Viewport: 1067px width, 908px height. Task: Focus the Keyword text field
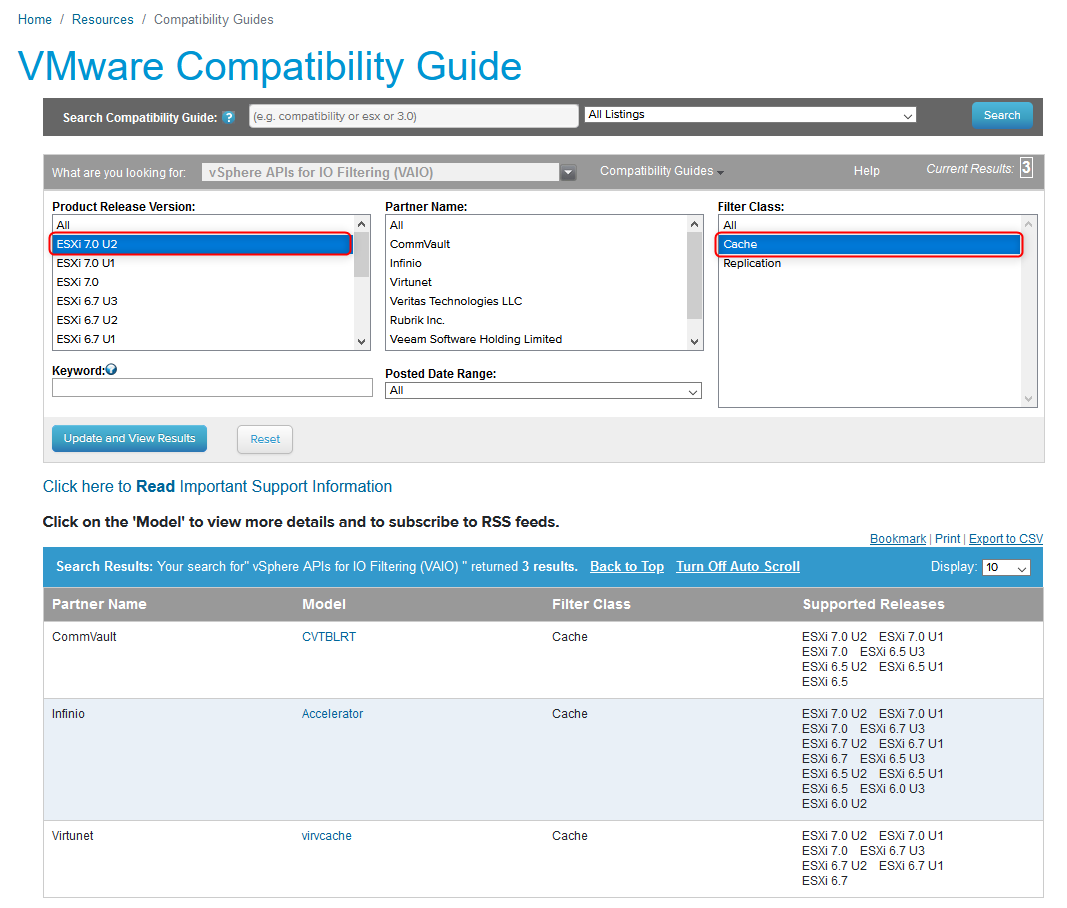pos(212,388)
